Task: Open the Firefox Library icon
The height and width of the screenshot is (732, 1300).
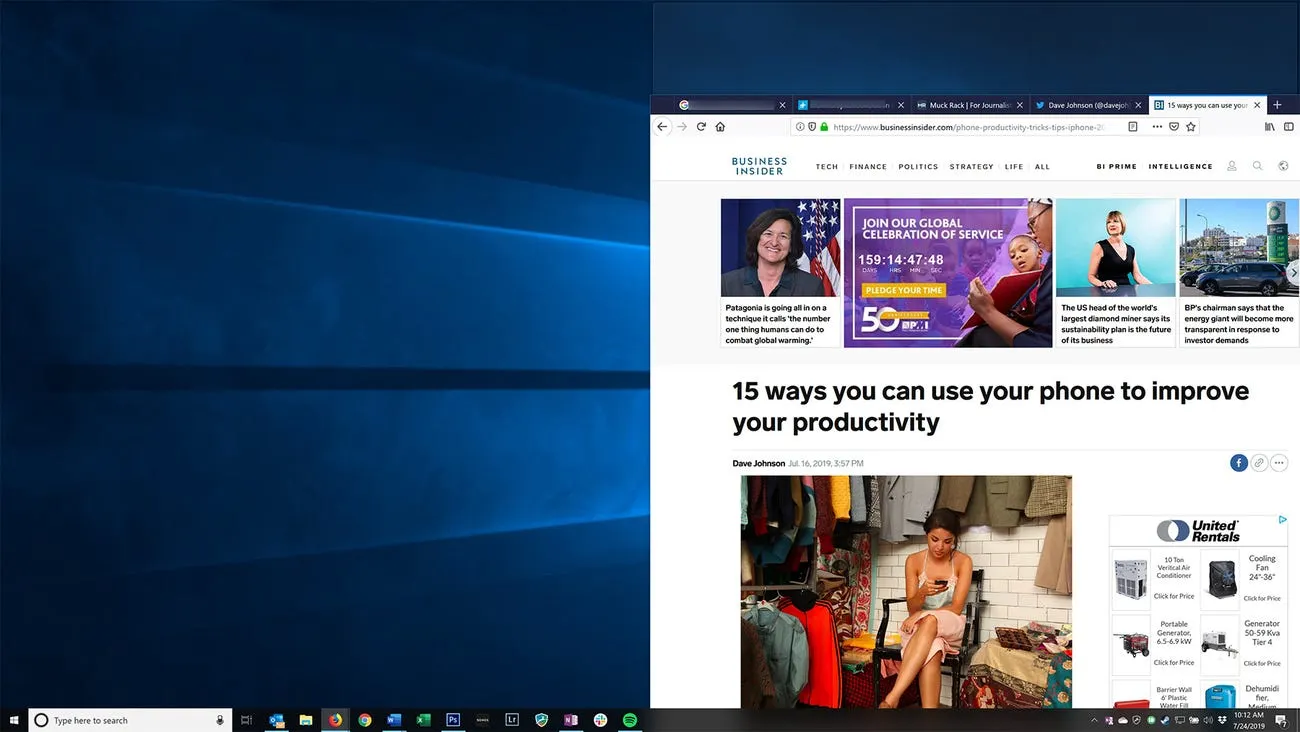Action: [x=1270, y=127]
